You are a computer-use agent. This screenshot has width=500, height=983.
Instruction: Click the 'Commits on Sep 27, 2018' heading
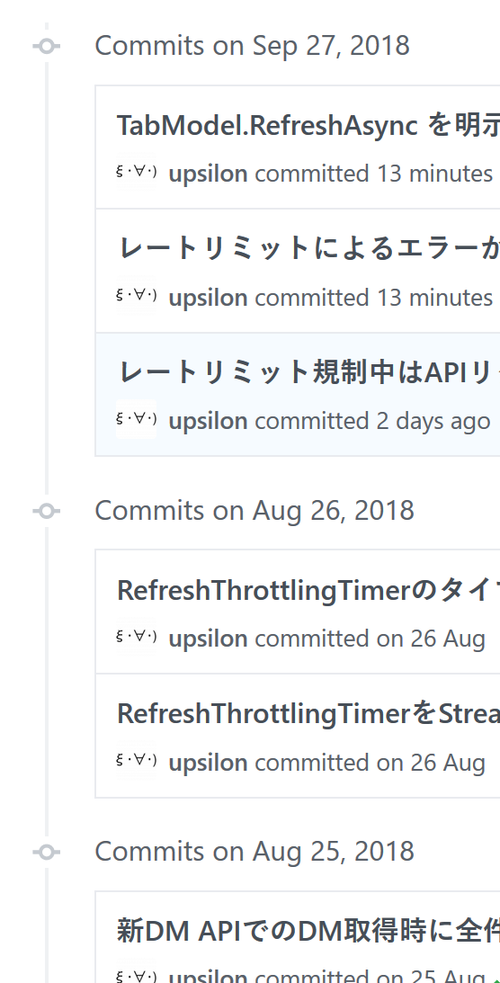click(252, 46)
